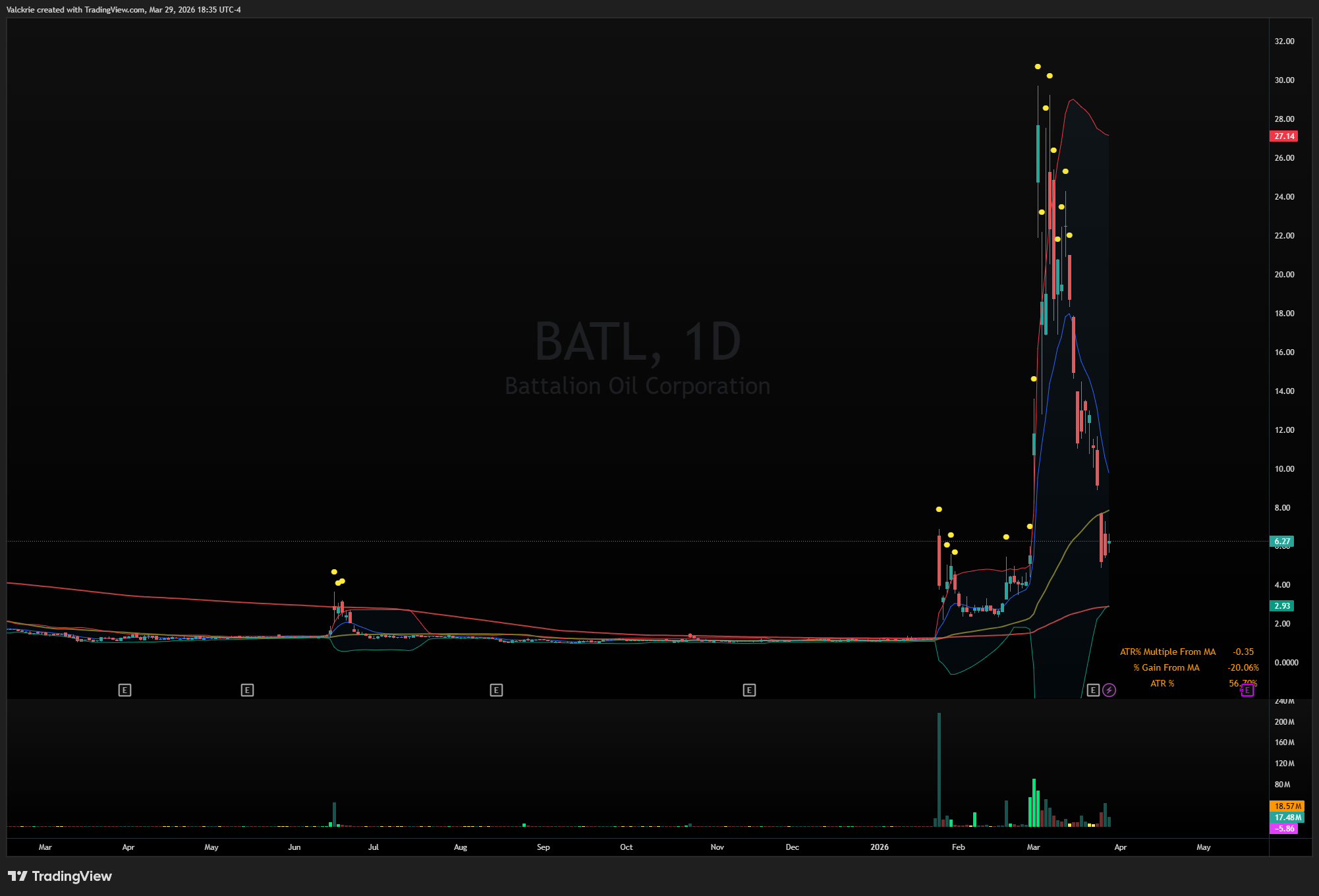The height and width of the screenshot is (896, 1319).
Task: Open the earnings marker near August
Action: coord(496,690)
